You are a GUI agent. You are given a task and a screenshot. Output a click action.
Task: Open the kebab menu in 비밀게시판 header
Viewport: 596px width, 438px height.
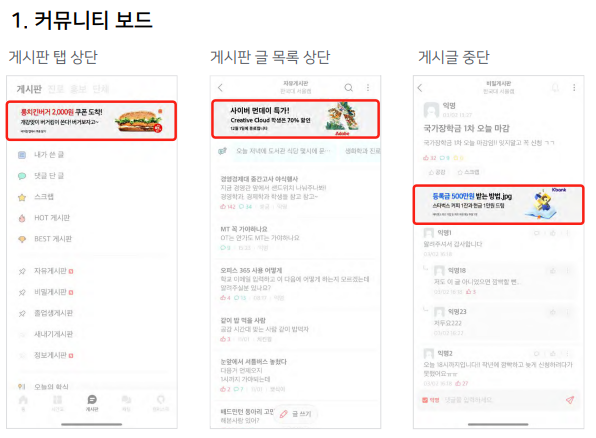click(574, 88)
